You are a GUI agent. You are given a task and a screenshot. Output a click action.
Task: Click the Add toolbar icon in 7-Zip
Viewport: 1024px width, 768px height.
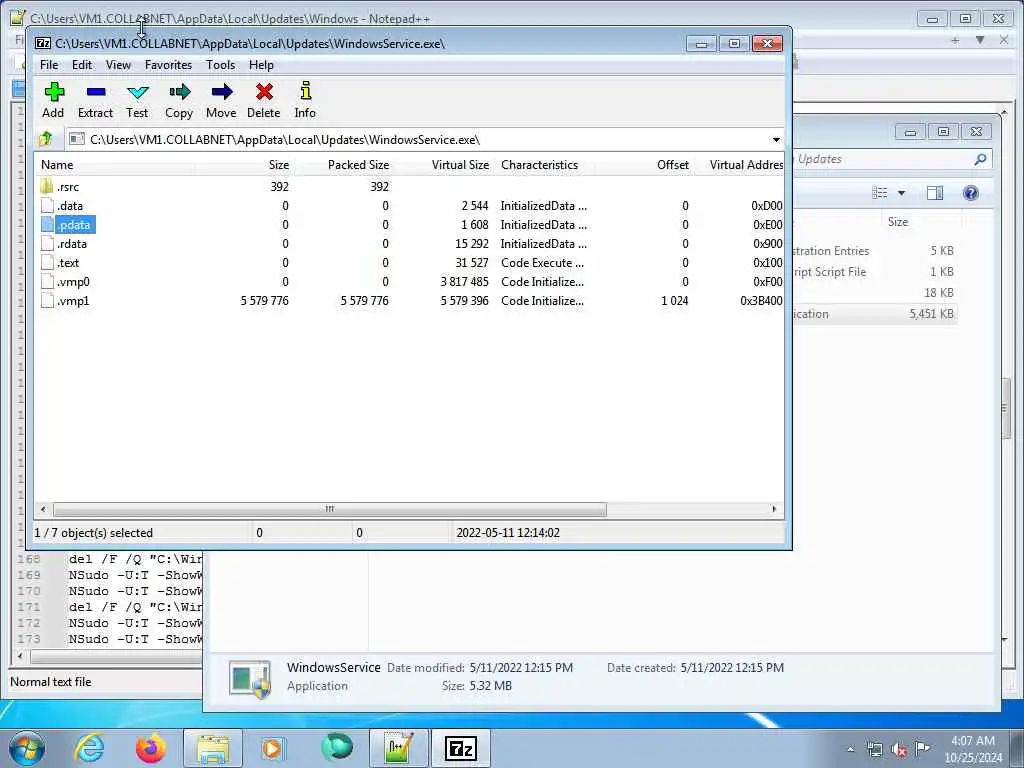pyautogui.click(x=54, y=100)
